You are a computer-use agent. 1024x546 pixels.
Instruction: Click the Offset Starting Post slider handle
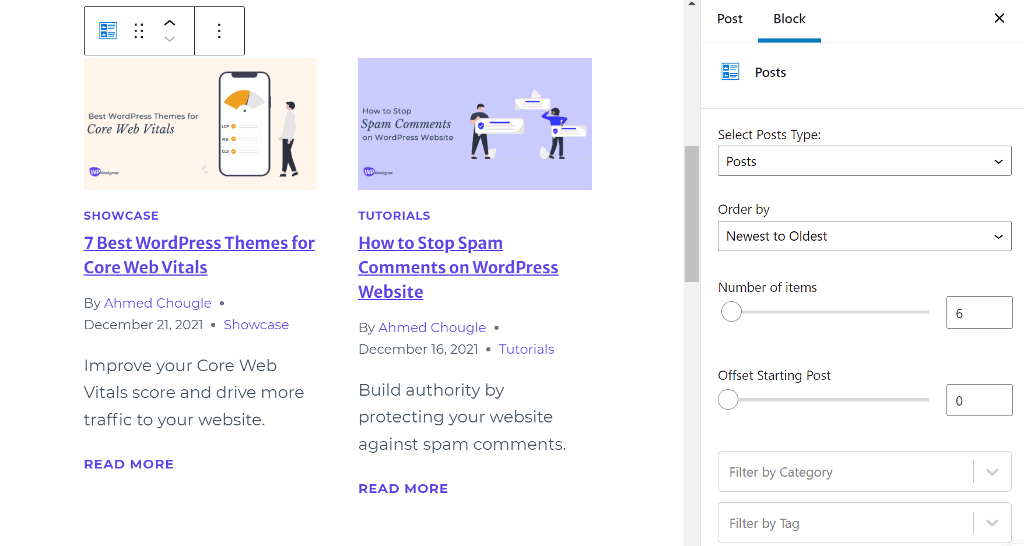728,400
